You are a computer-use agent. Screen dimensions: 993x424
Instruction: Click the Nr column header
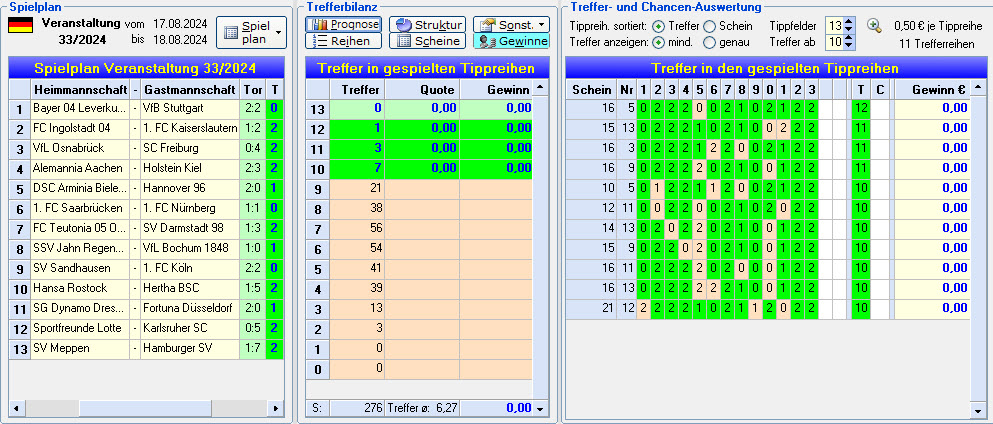[x=627, y=89]
